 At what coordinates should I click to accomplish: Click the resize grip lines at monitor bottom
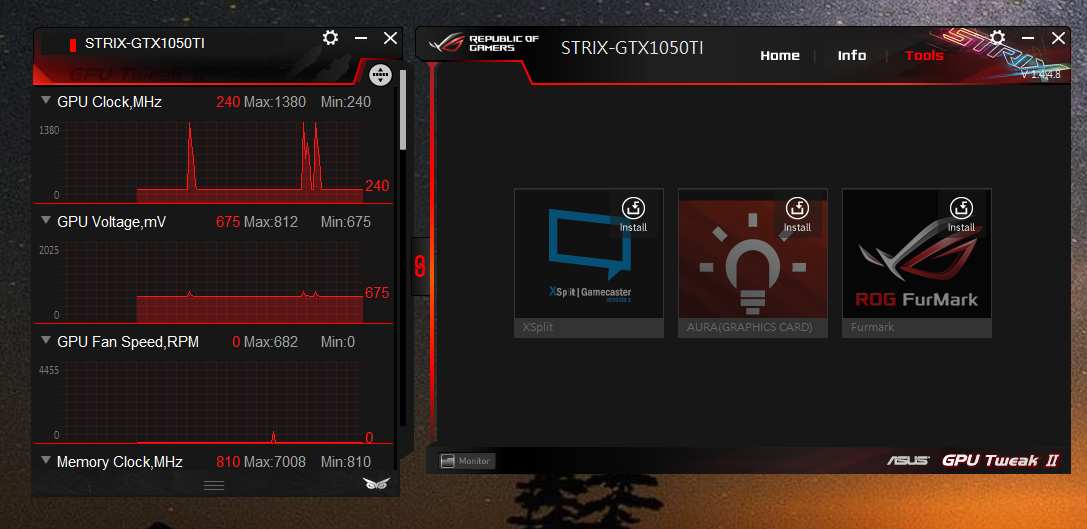pyautogui.click(x=214, y=485)
